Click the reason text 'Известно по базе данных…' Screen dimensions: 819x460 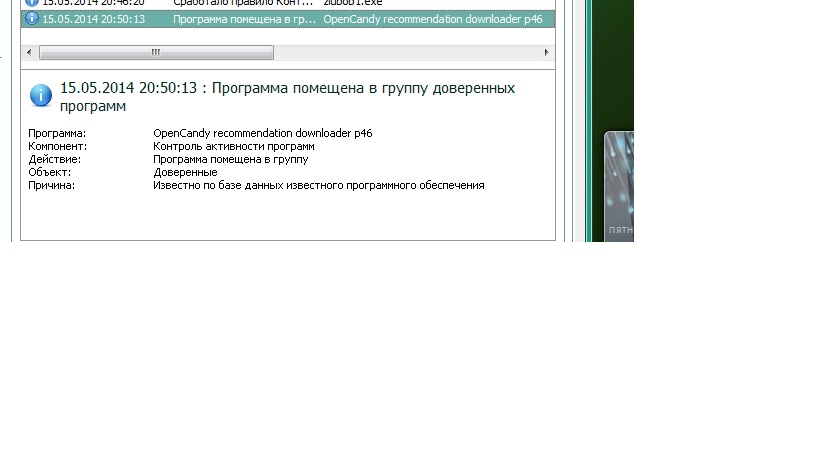(x=319, y=185)
